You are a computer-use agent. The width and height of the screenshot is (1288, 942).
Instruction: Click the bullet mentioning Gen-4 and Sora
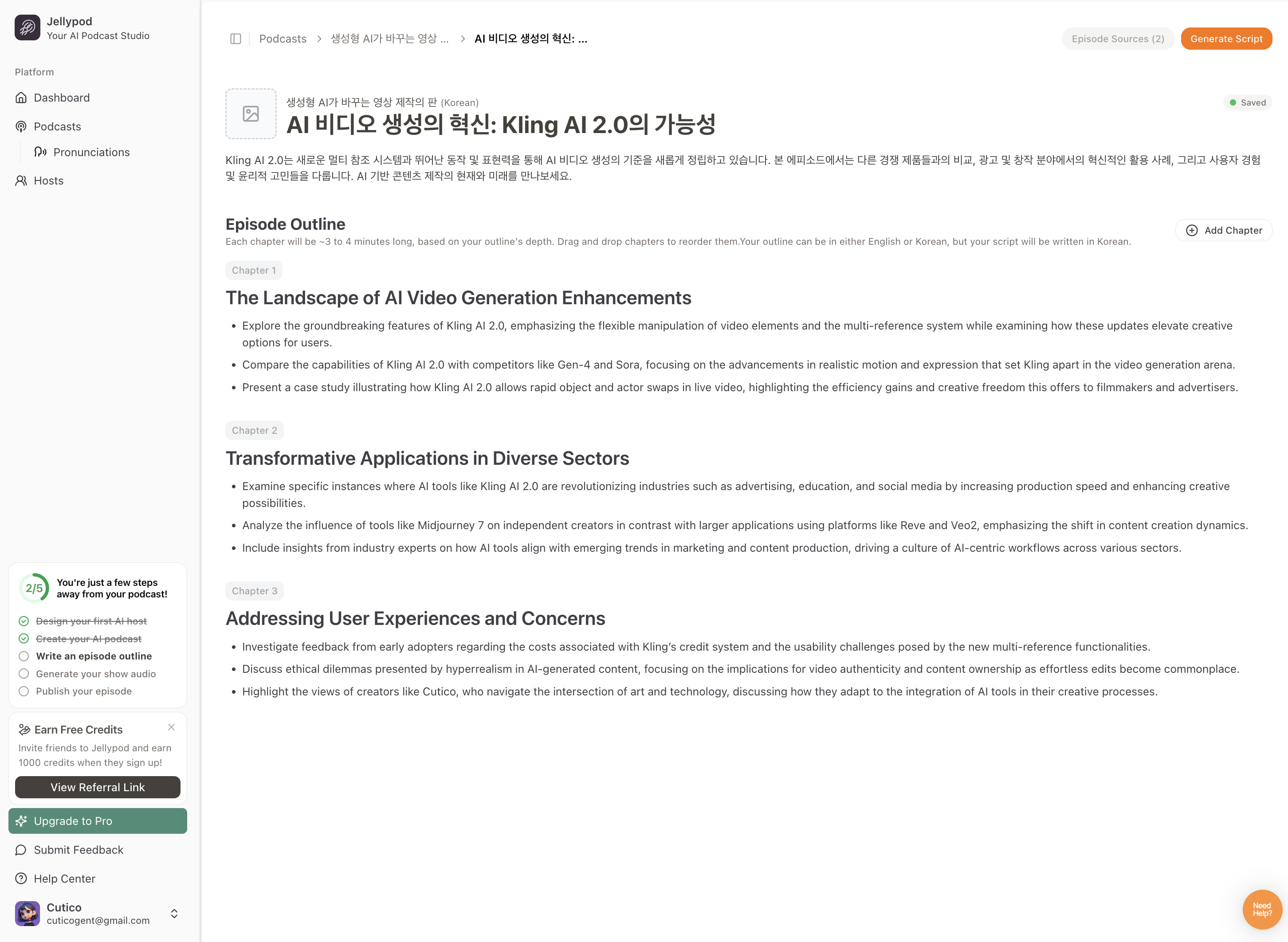pos(738,365)
